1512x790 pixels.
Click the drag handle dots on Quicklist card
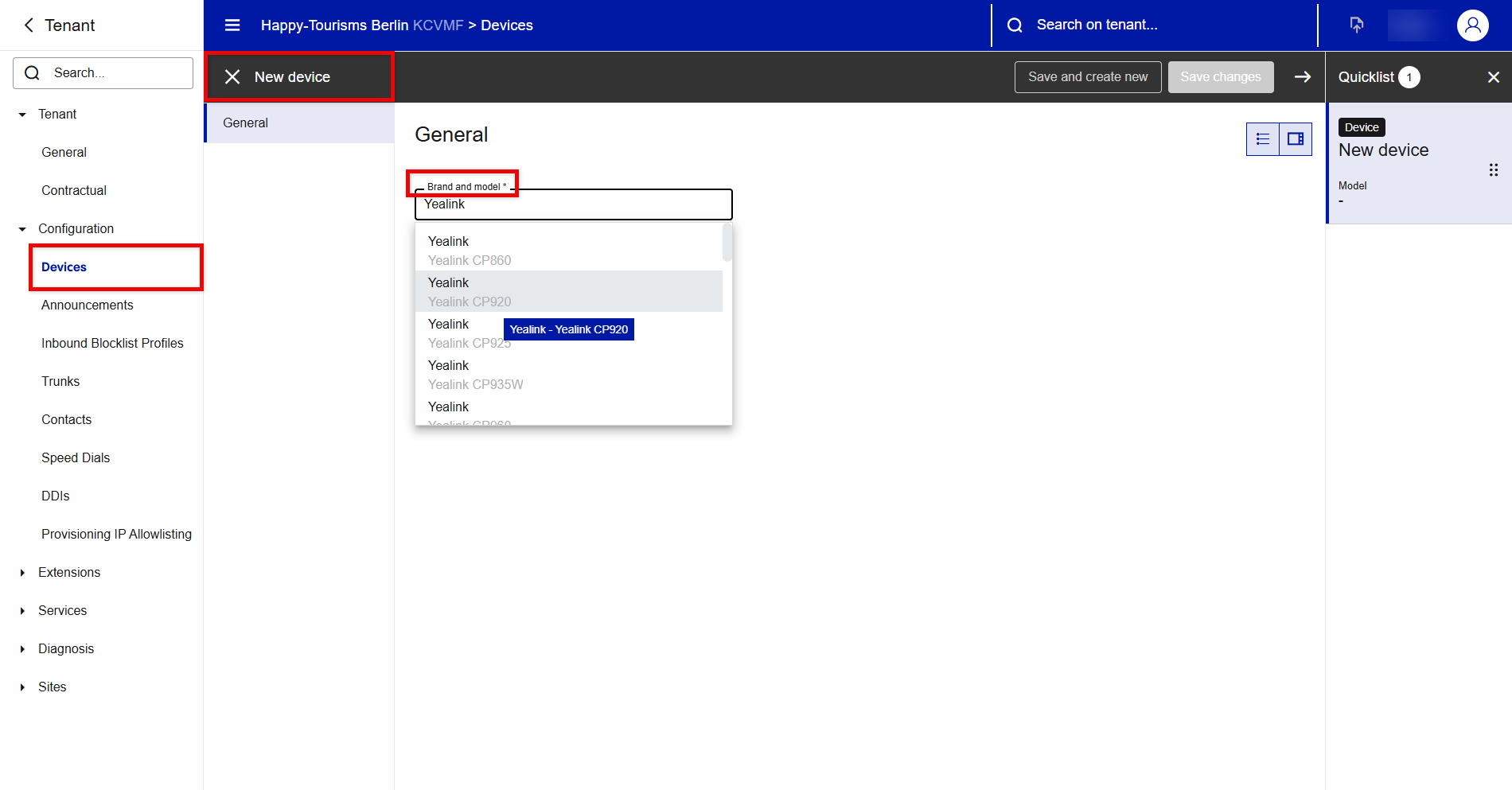pyautogui.click(x=1493, y=170)
